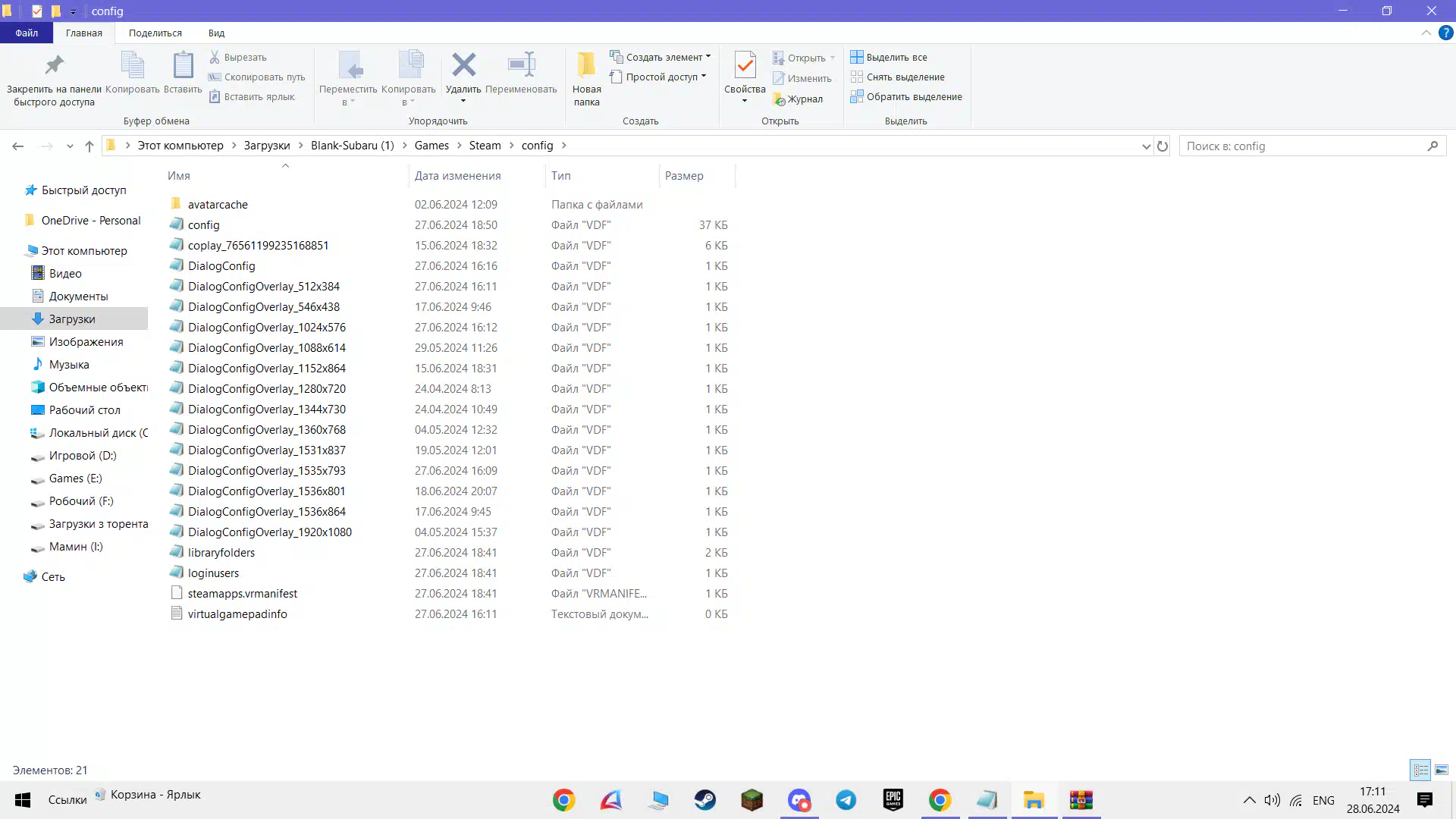Open help with the question mark icon

point(1445,33)
